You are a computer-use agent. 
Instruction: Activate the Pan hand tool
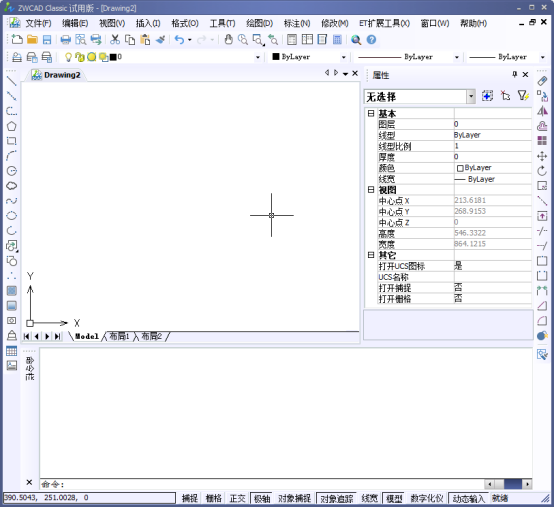(229, 40)
